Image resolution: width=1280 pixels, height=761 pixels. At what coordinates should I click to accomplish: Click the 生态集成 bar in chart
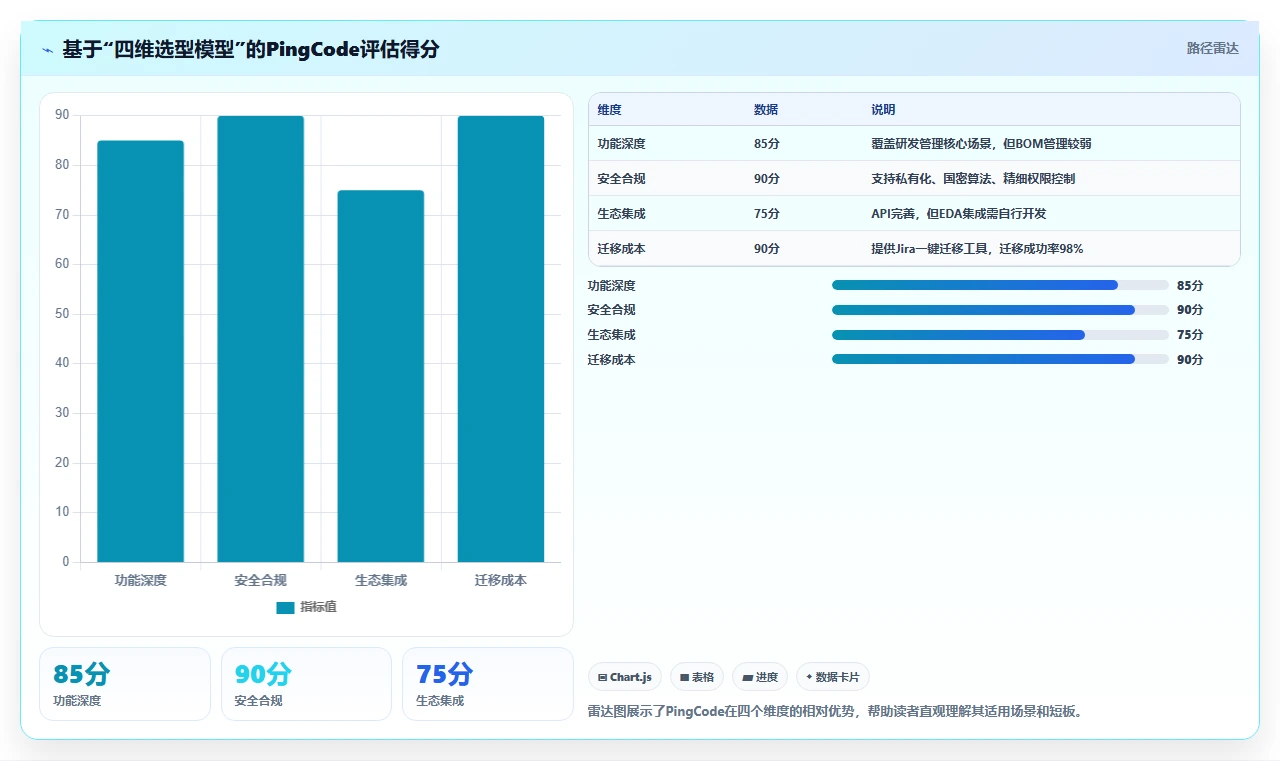pyautogui.click(x=380, y=376)
